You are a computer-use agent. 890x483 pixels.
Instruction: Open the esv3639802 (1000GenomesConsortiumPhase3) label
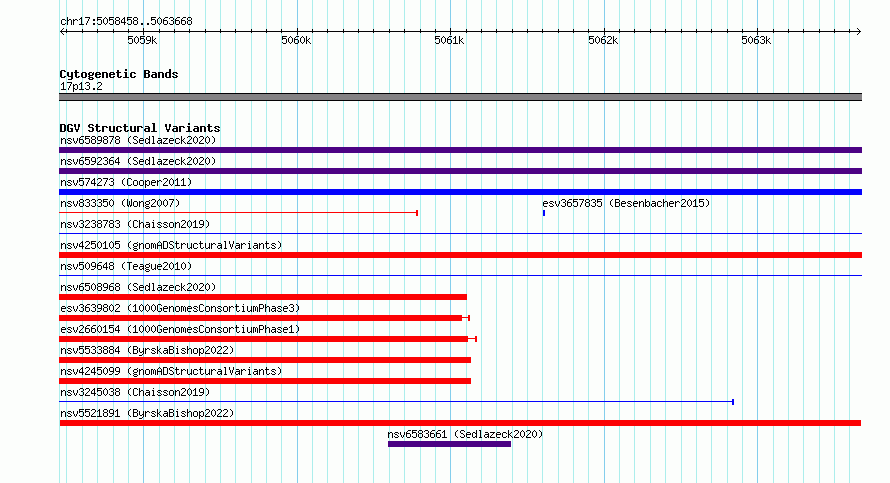coord(180,308)
